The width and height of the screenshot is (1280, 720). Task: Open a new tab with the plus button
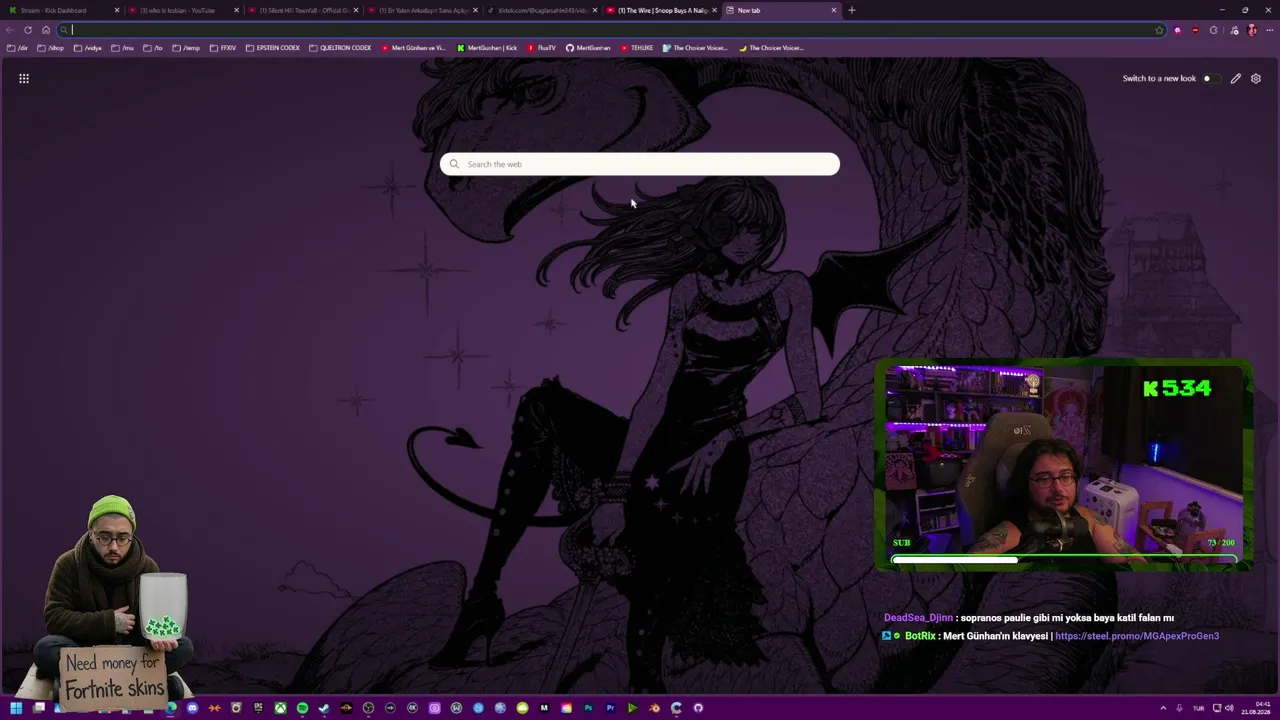852,10
